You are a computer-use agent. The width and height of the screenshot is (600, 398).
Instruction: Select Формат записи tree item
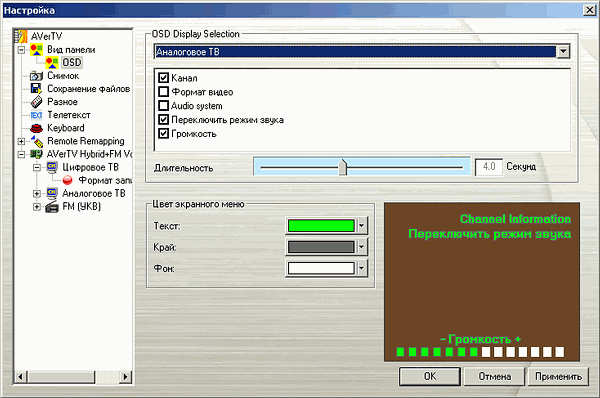105,180
